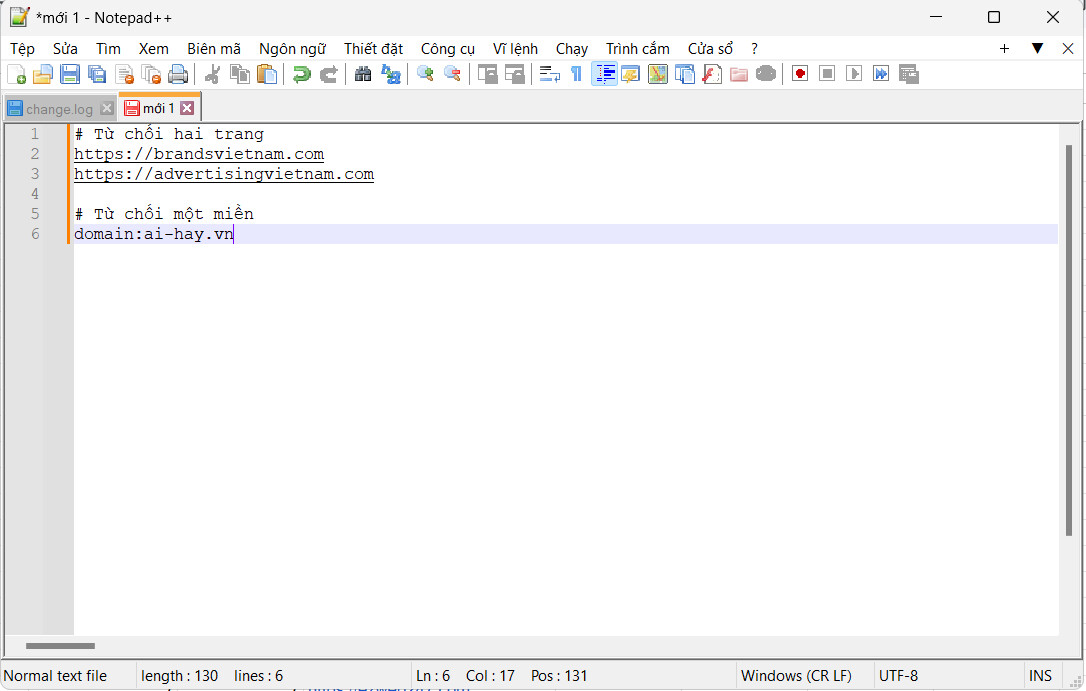The height and width of the screenshot is (691, 1086).
Task: Toggle file monitoring (tail -f) icon
Action: (766, 74)
